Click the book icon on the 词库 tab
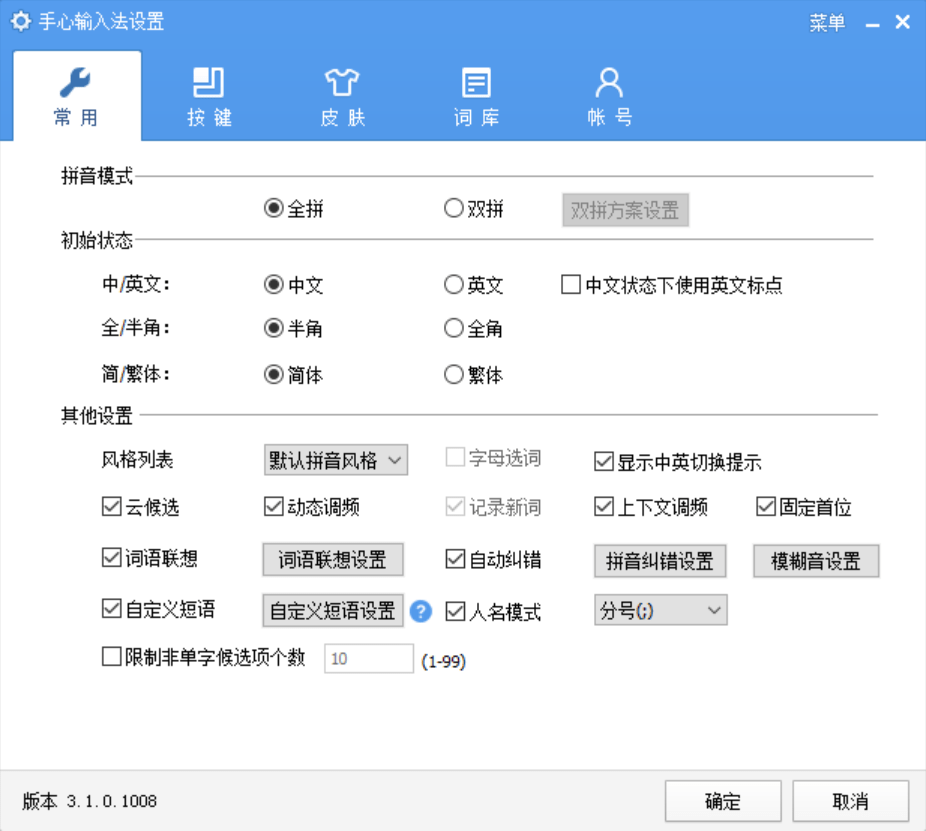 click(475, 82)
